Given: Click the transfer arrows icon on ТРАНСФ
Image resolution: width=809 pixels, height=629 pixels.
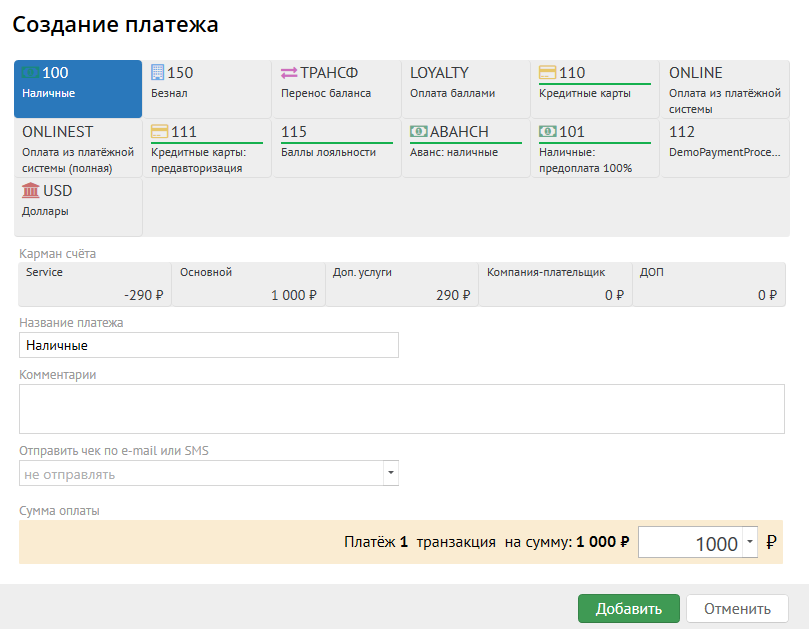Looking at the screenshot, I should [x=289, y=73].
